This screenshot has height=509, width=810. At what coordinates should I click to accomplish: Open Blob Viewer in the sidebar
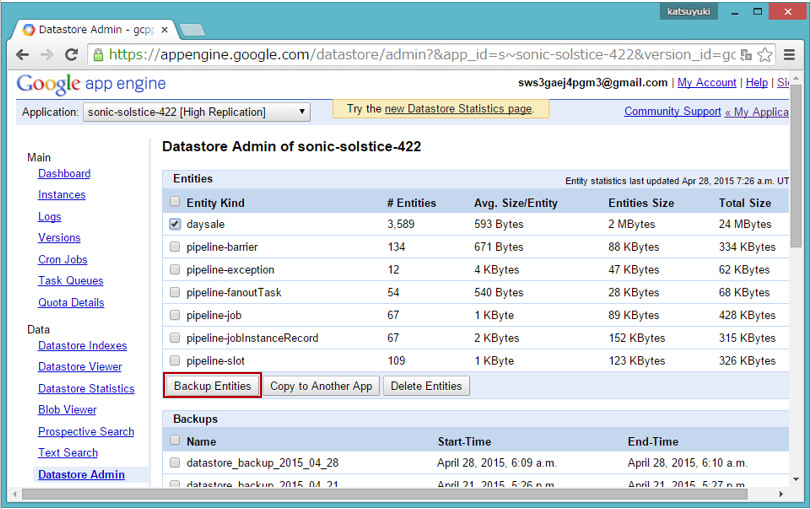point(67,410)
